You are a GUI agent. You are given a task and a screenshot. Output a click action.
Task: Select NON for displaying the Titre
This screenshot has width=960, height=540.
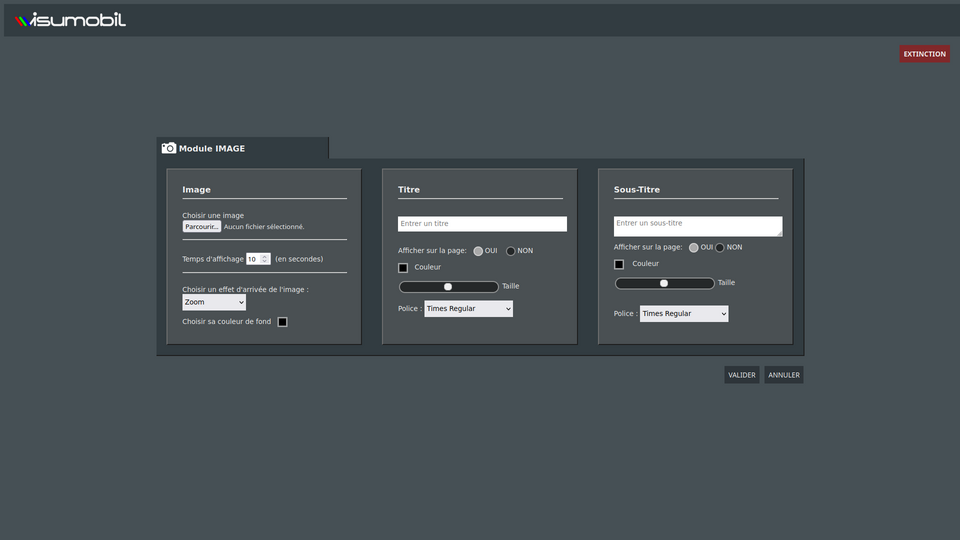511,251
